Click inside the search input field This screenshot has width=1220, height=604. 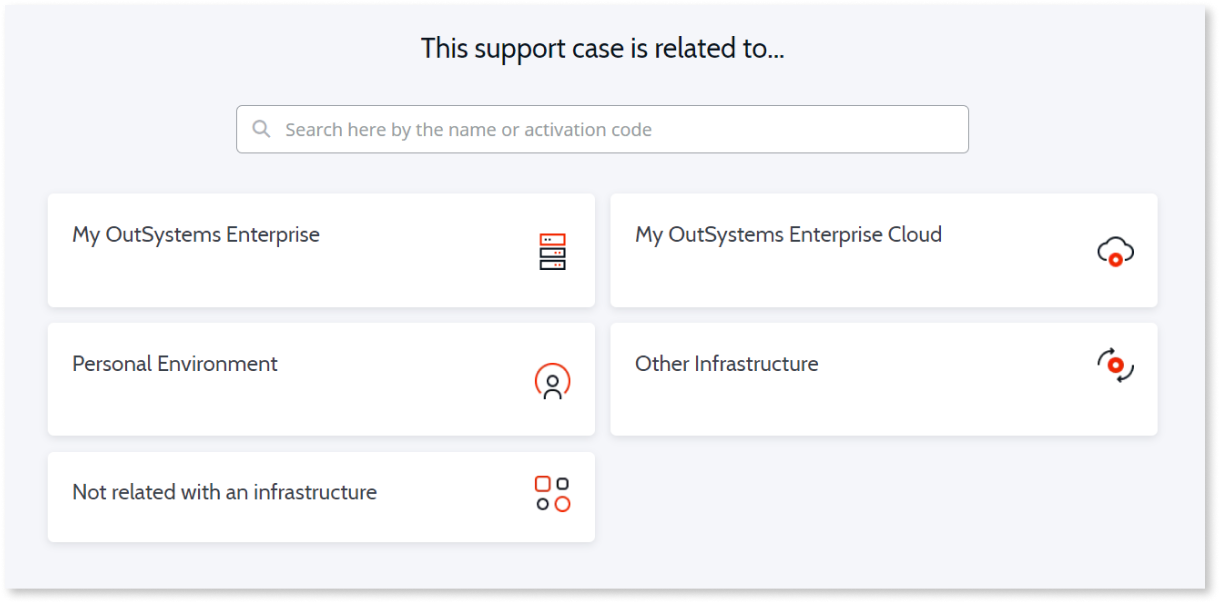[x=602, y=129]
